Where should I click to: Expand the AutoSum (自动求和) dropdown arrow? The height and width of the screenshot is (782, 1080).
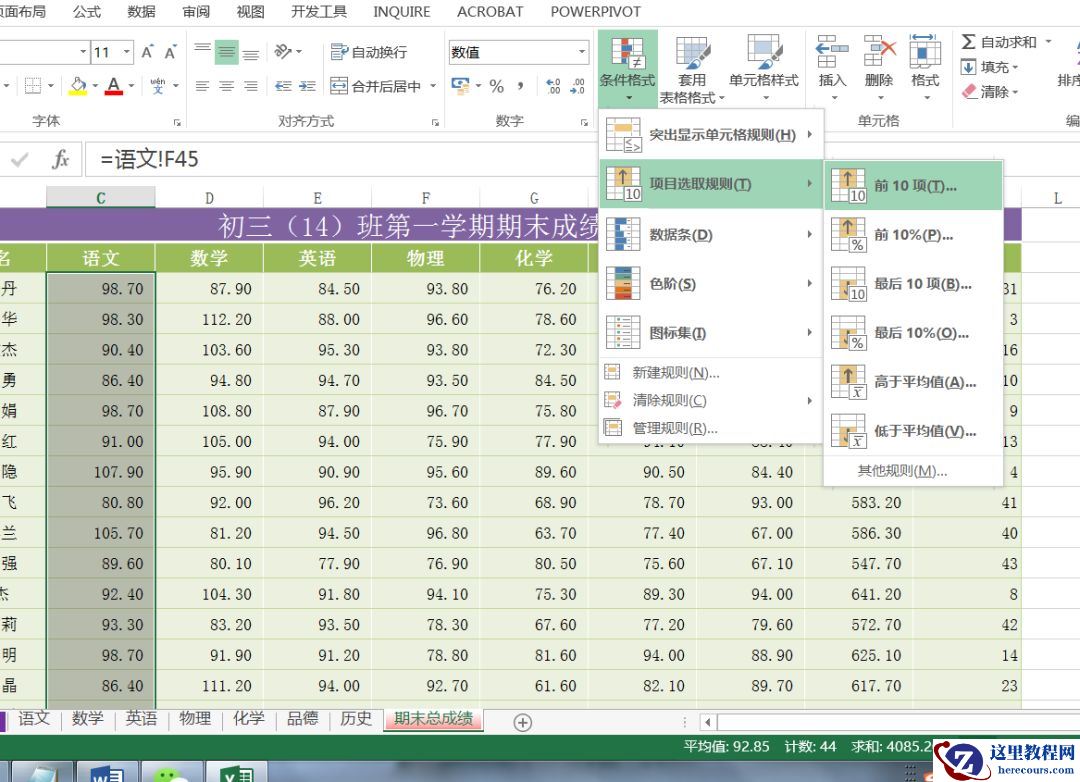[1048, 42]
